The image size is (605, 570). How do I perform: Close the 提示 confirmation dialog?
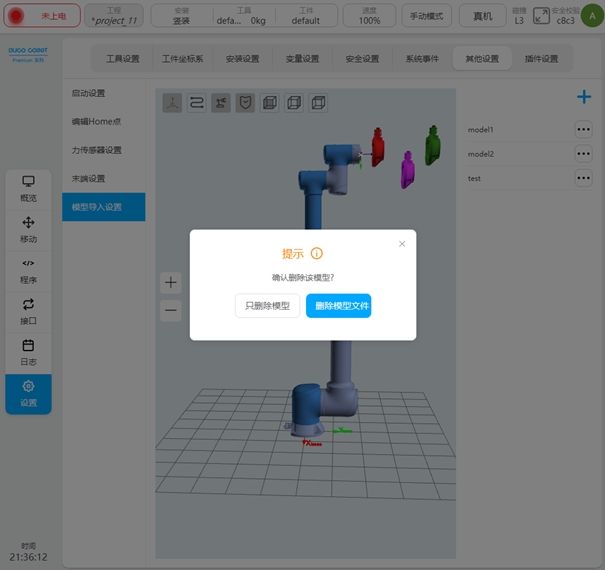point(402,244)
